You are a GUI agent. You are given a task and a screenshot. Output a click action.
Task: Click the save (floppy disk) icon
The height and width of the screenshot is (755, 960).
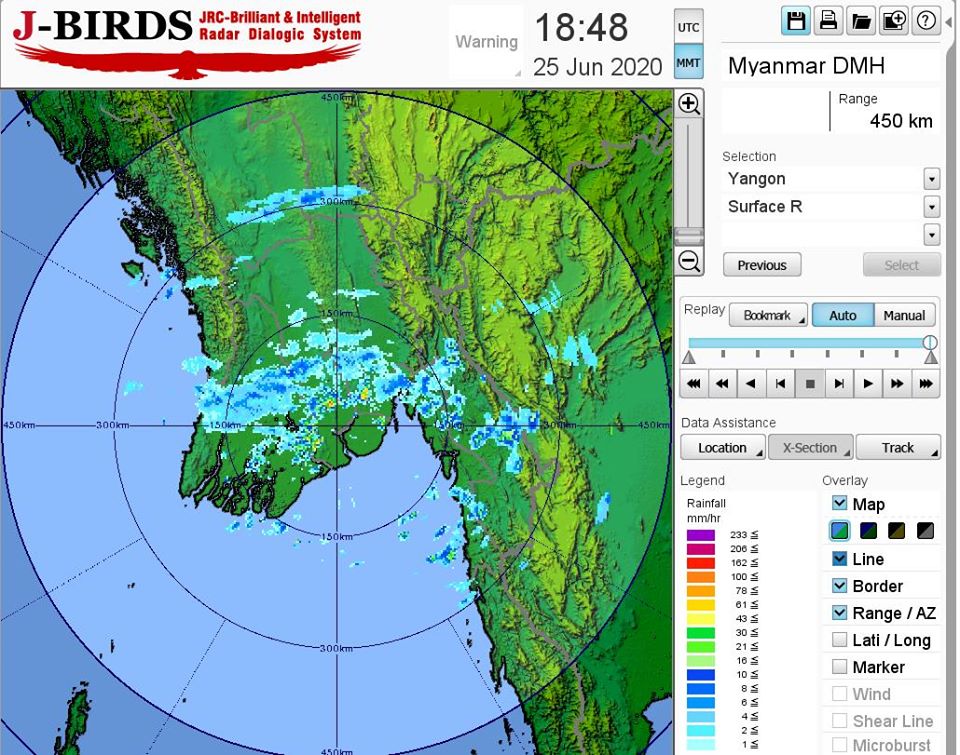coord(796,21)
